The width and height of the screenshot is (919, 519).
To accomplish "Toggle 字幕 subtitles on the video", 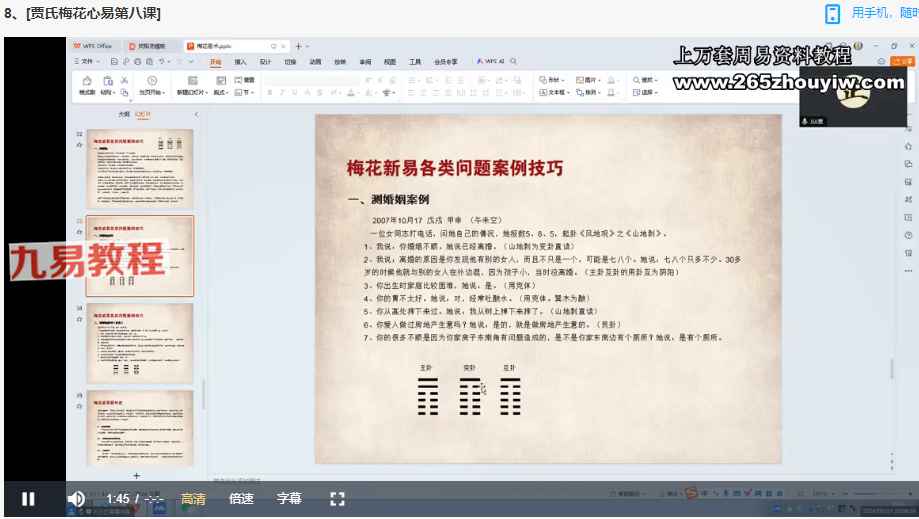I will pos(289,498).
